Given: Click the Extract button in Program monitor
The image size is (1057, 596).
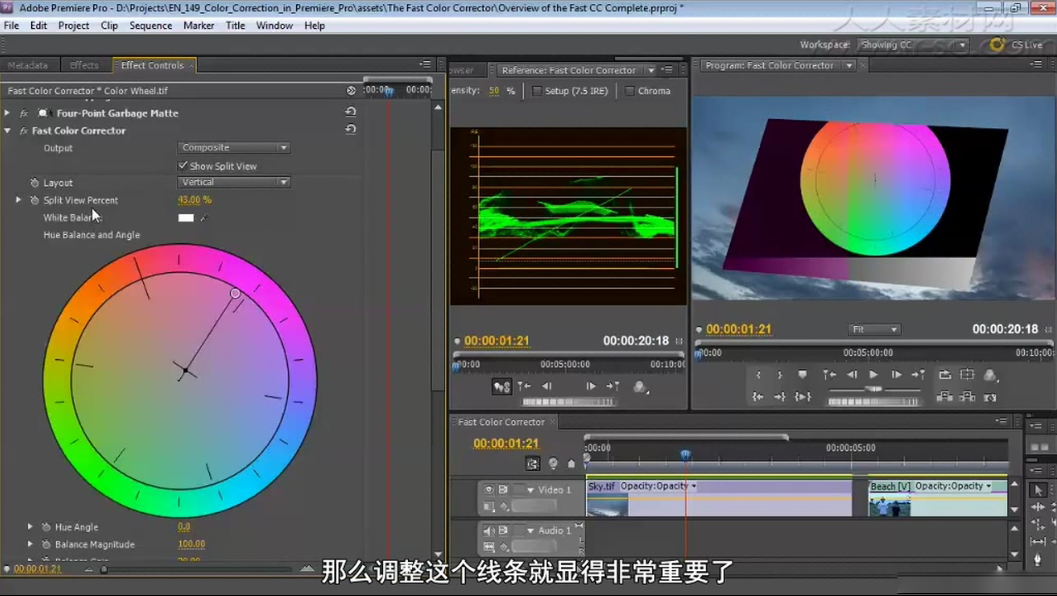Looking at the screenshot, I should [967, 397].
